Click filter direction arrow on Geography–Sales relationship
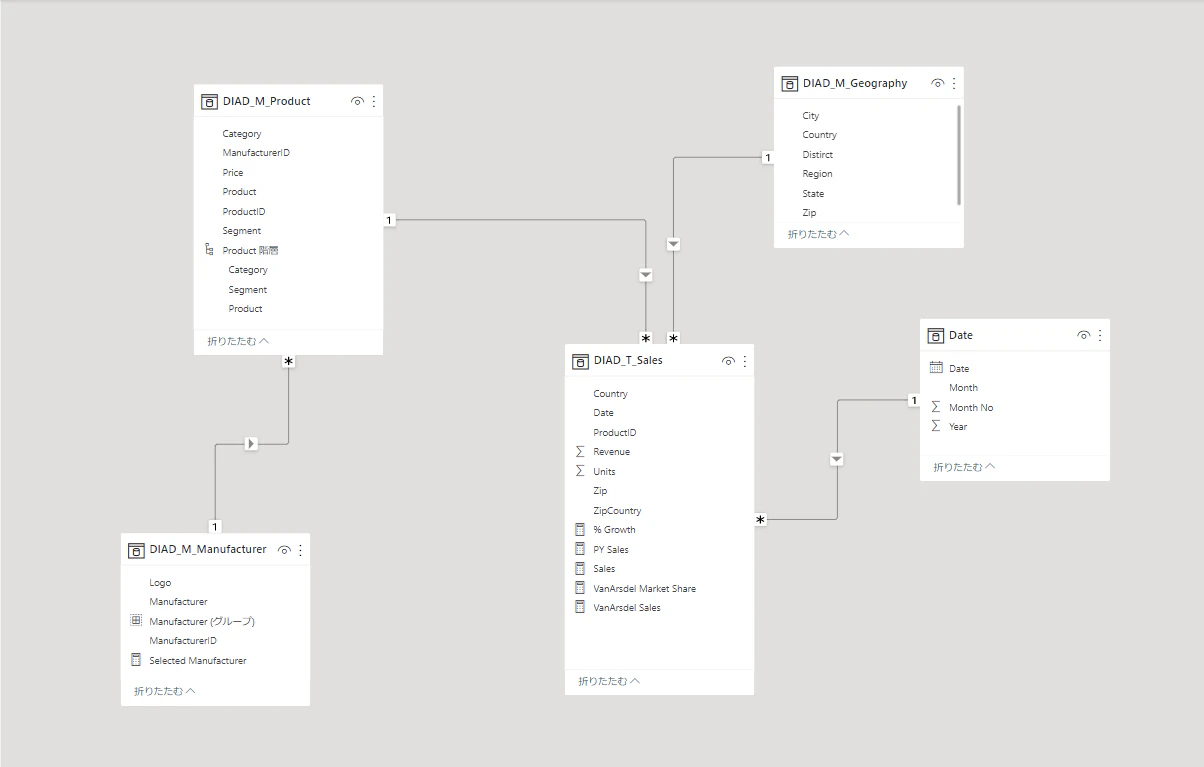The image size is (1204, 767). point(674,244)
